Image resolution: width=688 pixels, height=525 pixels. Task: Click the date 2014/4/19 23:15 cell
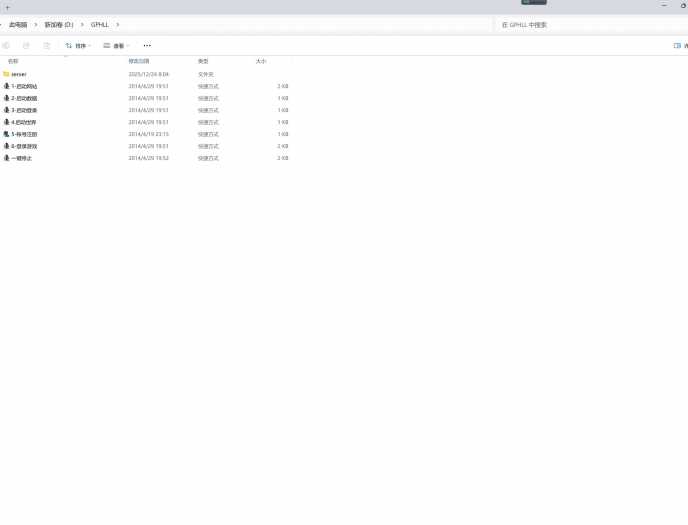148,134
